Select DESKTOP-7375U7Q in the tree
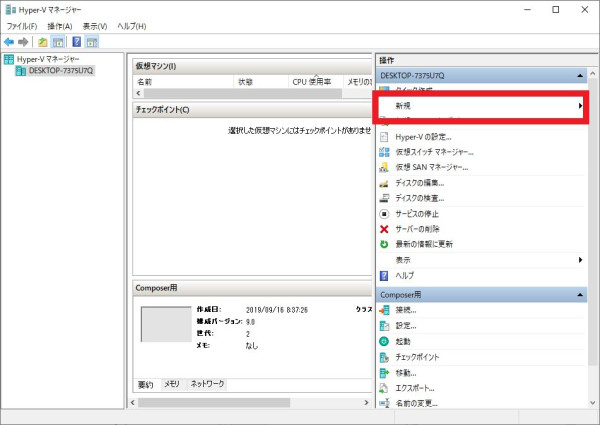 point(60,71)
